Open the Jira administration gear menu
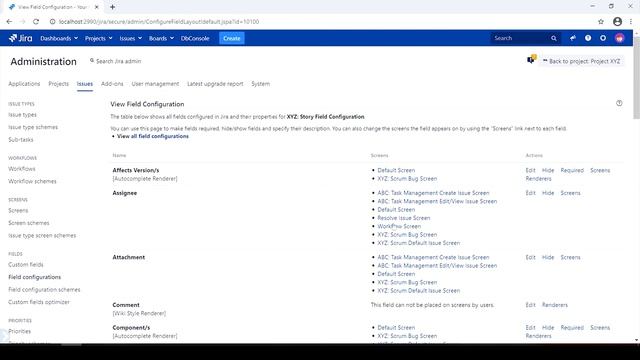Image resolution: width=640 pixels, height=360 pixels. pos(603,38)
